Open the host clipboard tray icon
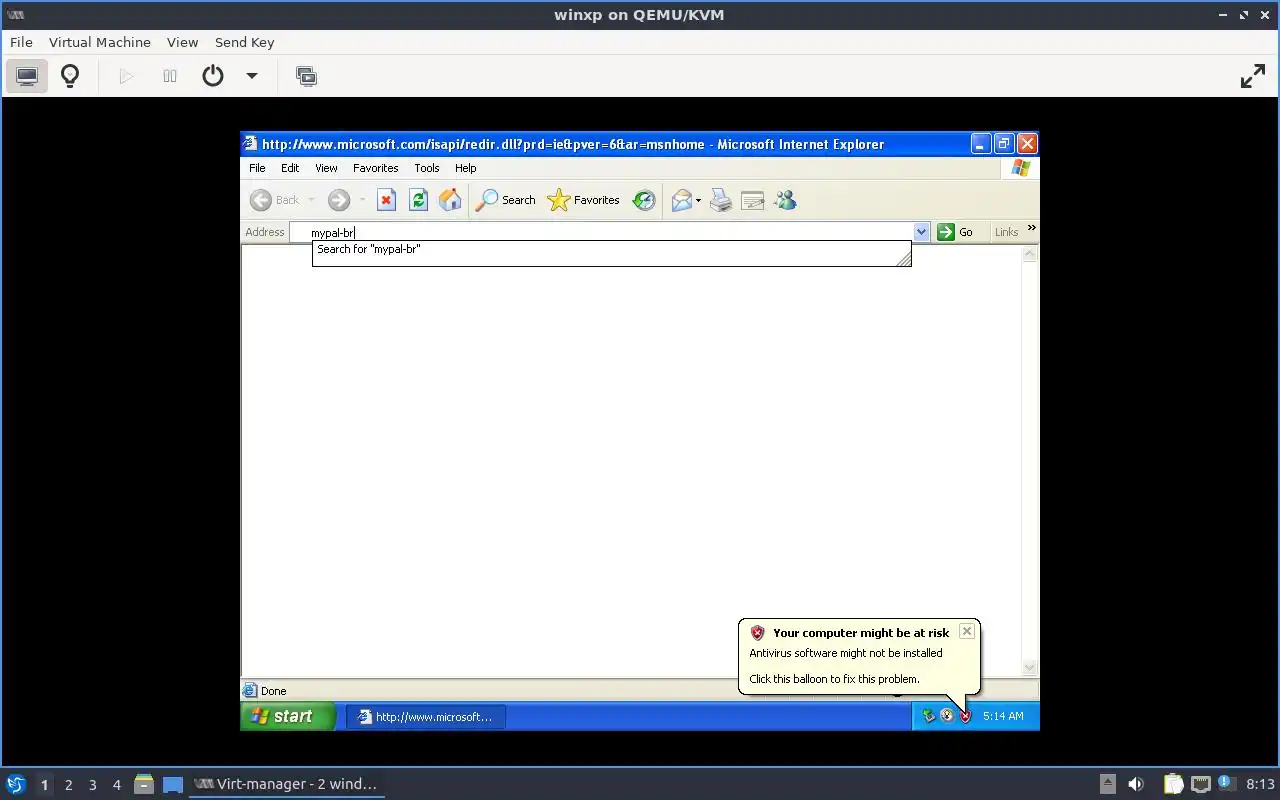Image resolution: width=1280 pixels, height=800 pixels. (x=1173, y=784)
